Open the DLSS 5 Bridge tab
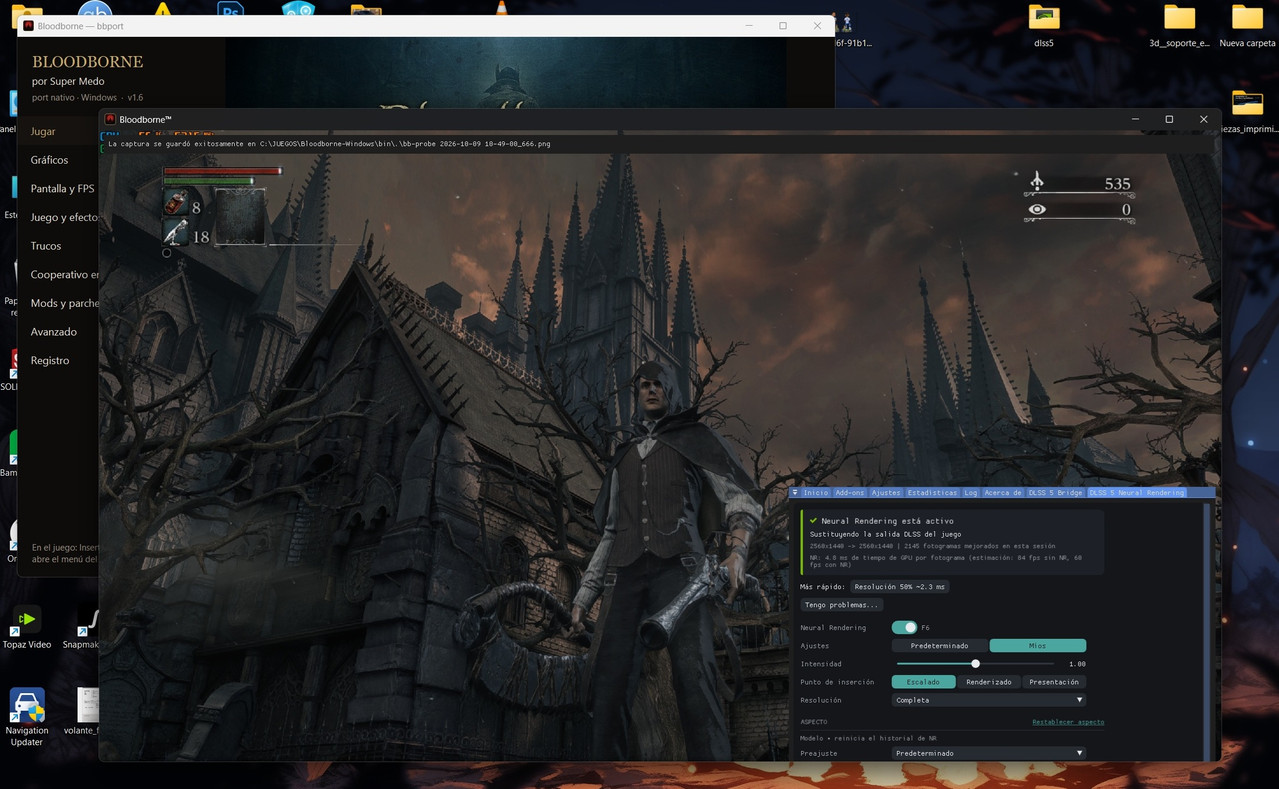Viewport: 1279px width, 789px height. pyautogui.click(x=1056, y=493)
